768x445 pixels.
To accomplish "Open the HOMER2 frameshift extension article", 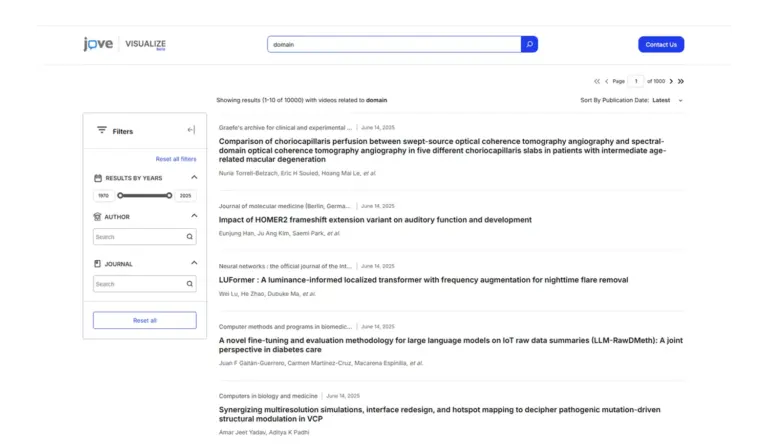I will click(x=375, y=220).
